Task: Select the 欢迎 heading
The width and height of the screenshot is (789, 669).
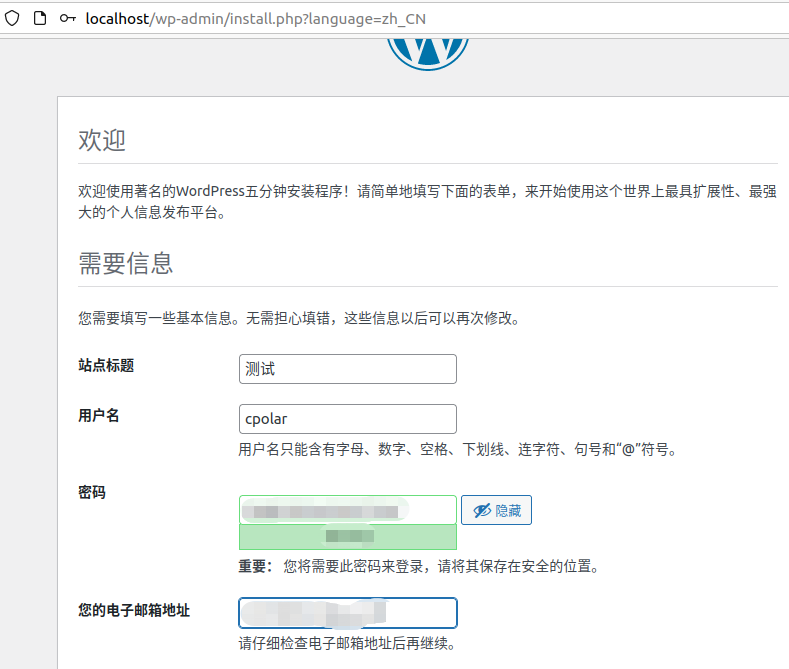Action: coord(102,140)
